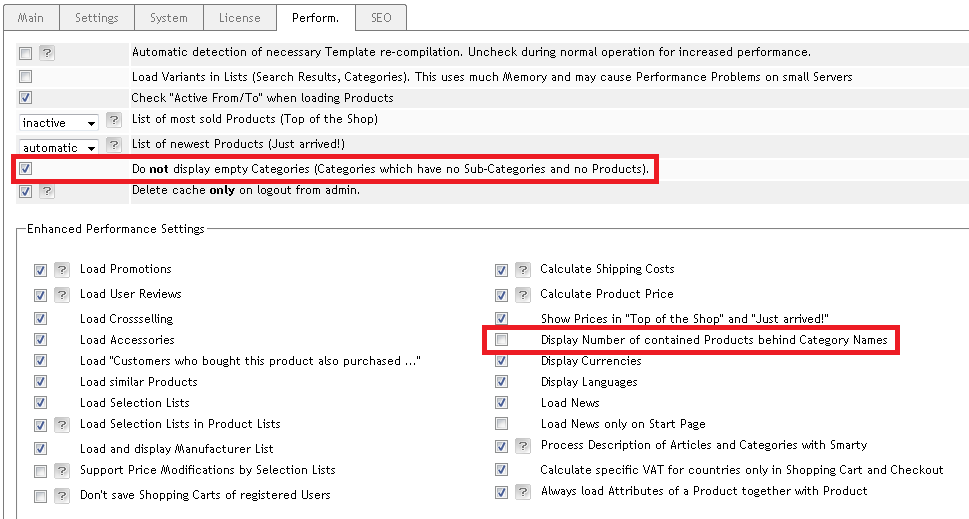Click help icon for Always load Attributes option
This screenshot has width=969, height=519.
pyautogui.click(x=522, y=492)
